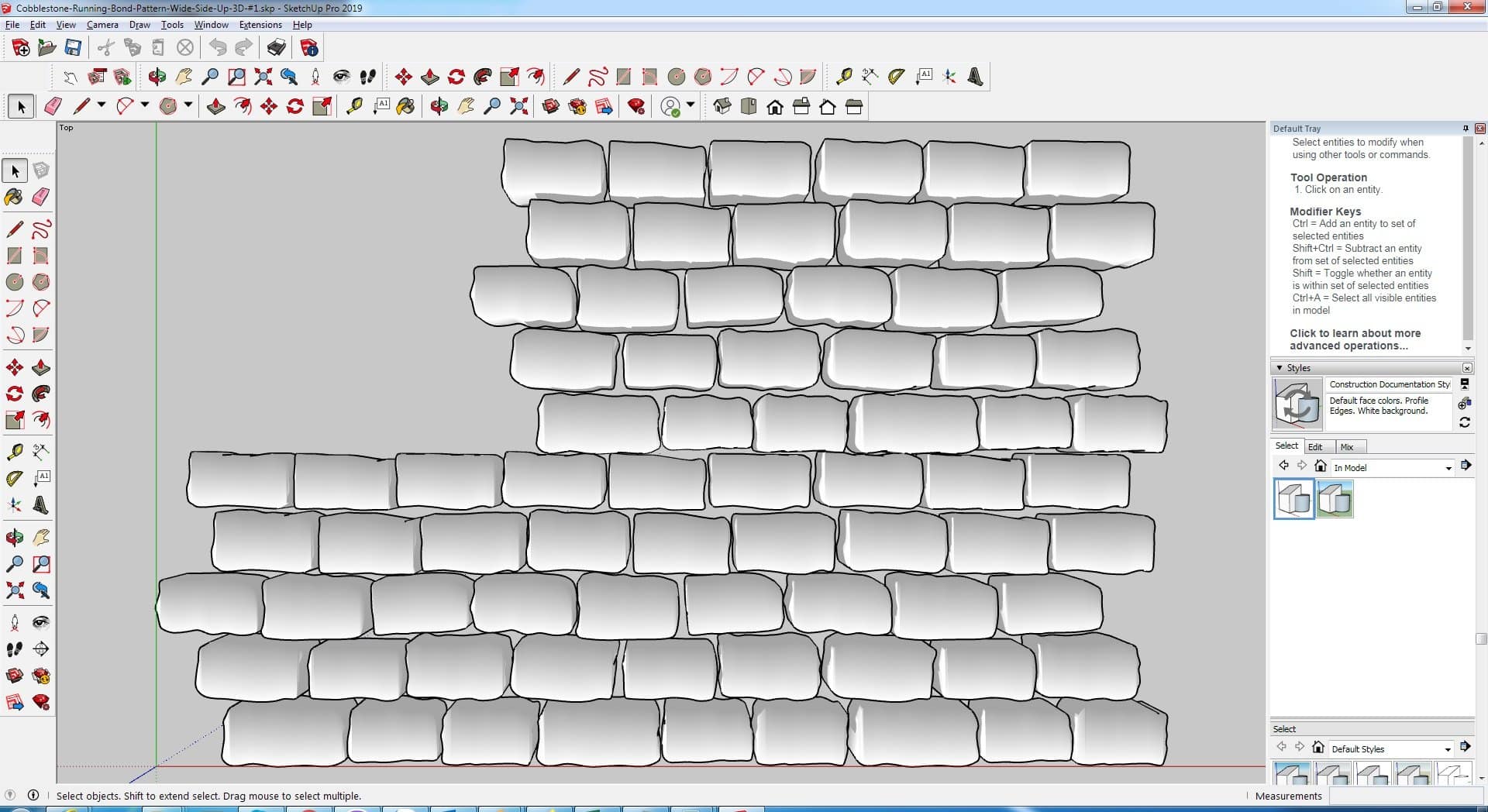Switch to the Edit tab in Styles
This screenshot has width=1488, height=812.
(x=1315, y=447)
